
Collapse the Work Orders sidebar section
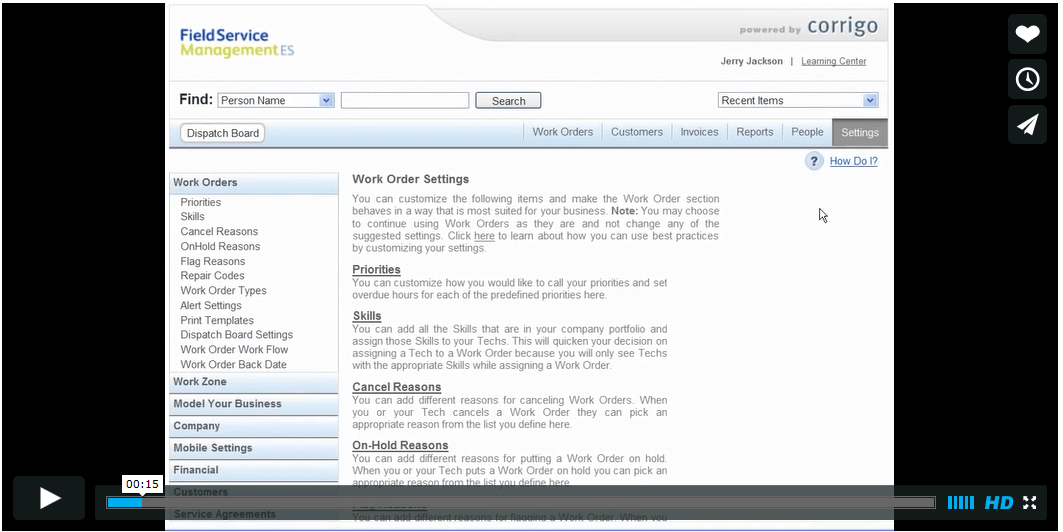click(254, 183)
